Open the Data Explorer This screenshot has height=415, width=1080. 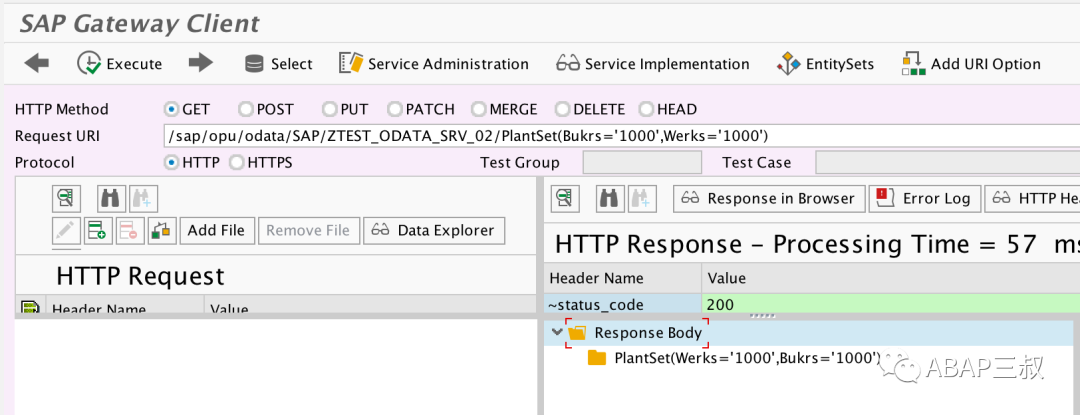(x=434, y=231)
